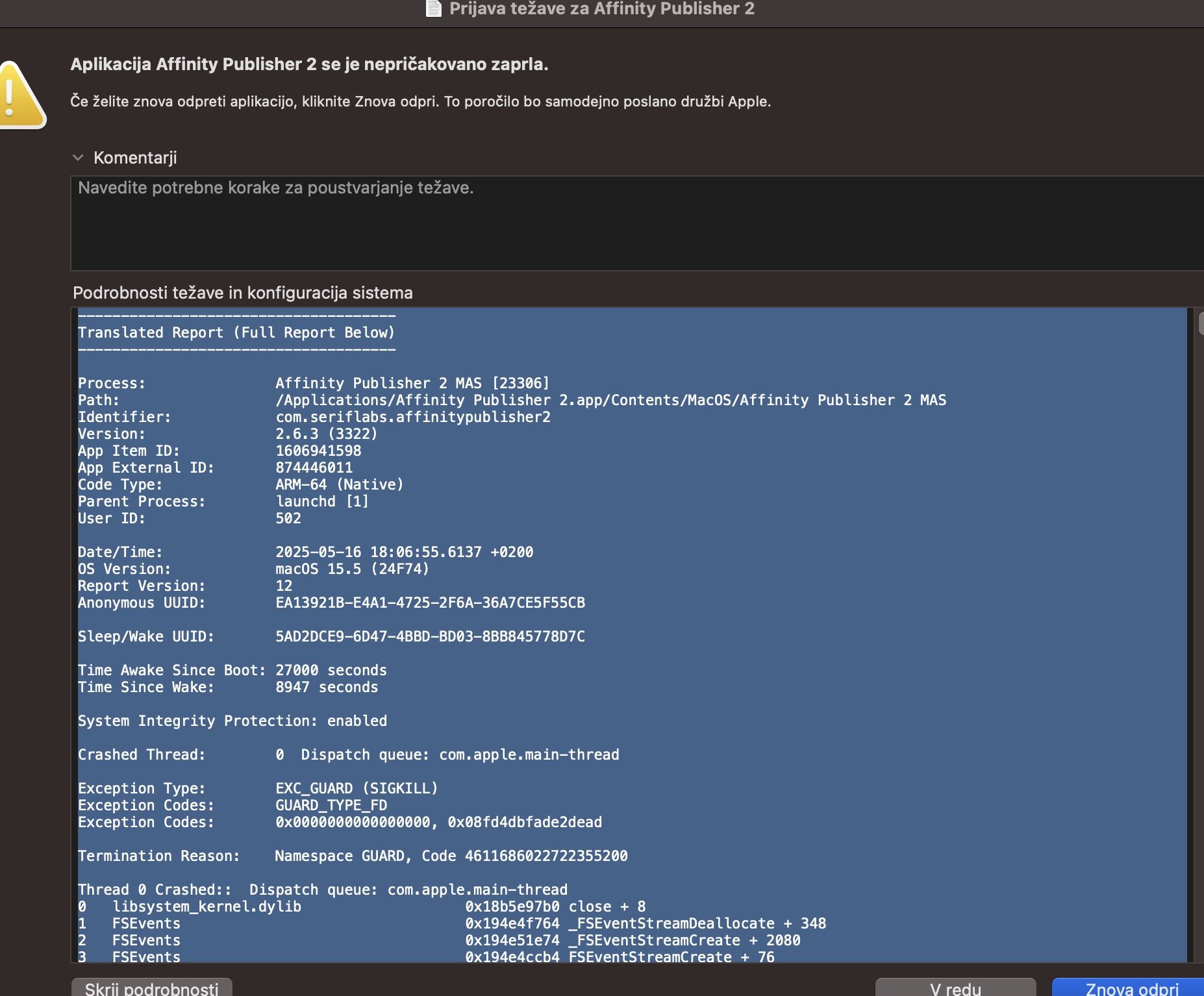The height and width of the screenshot is (996, 1204).
Task: Click the _FSEventStreamDeallocate + 348 stack frame
Action: click(452, 923)
